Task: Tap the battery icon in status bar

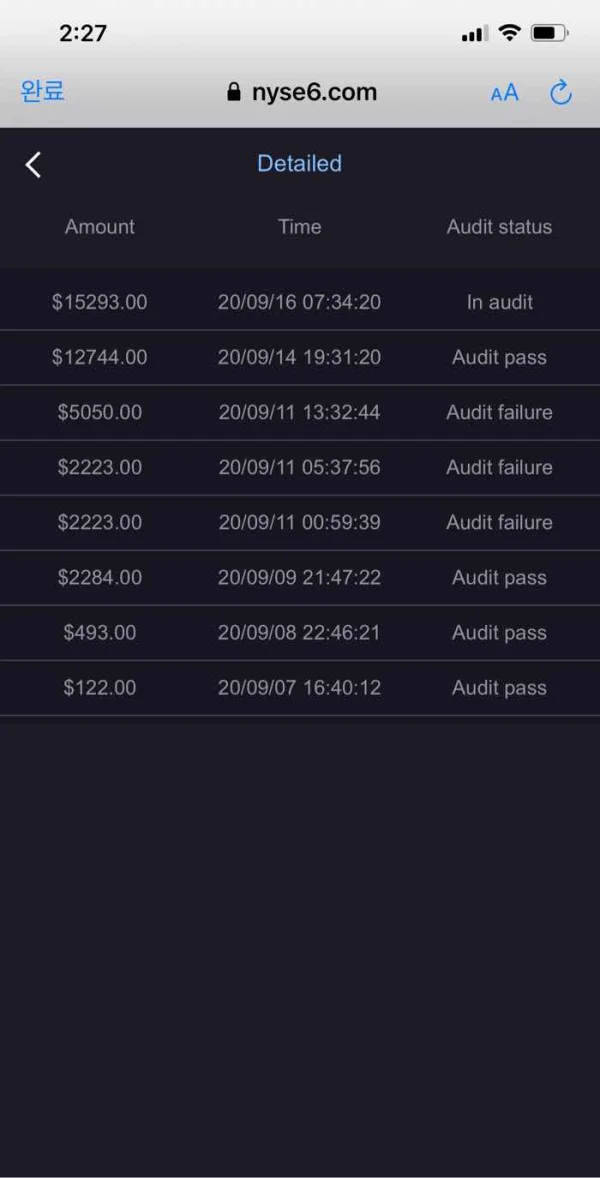Action: (549, 33)
